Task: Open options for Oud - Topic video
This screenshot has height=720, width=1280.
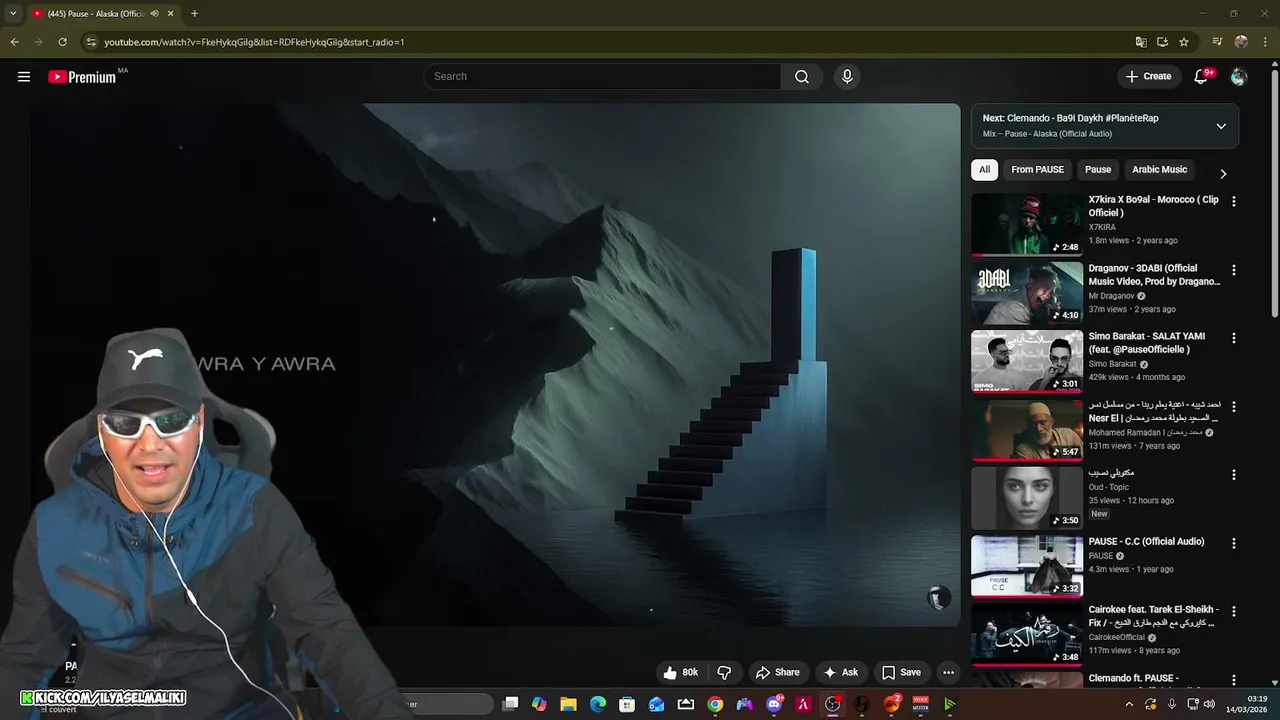Action: (1233, 475)
